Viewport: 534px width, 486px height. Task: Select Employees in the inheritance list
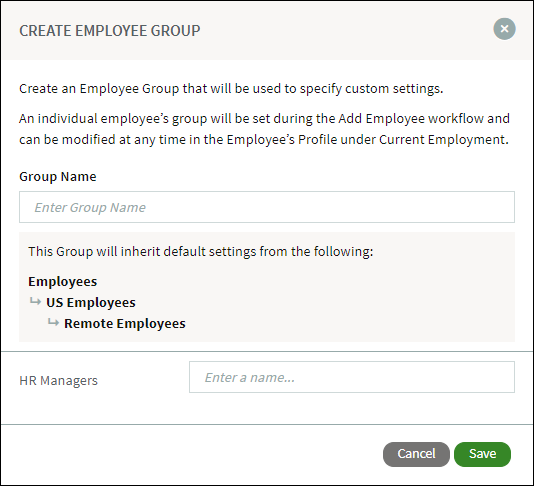[63, 282]
